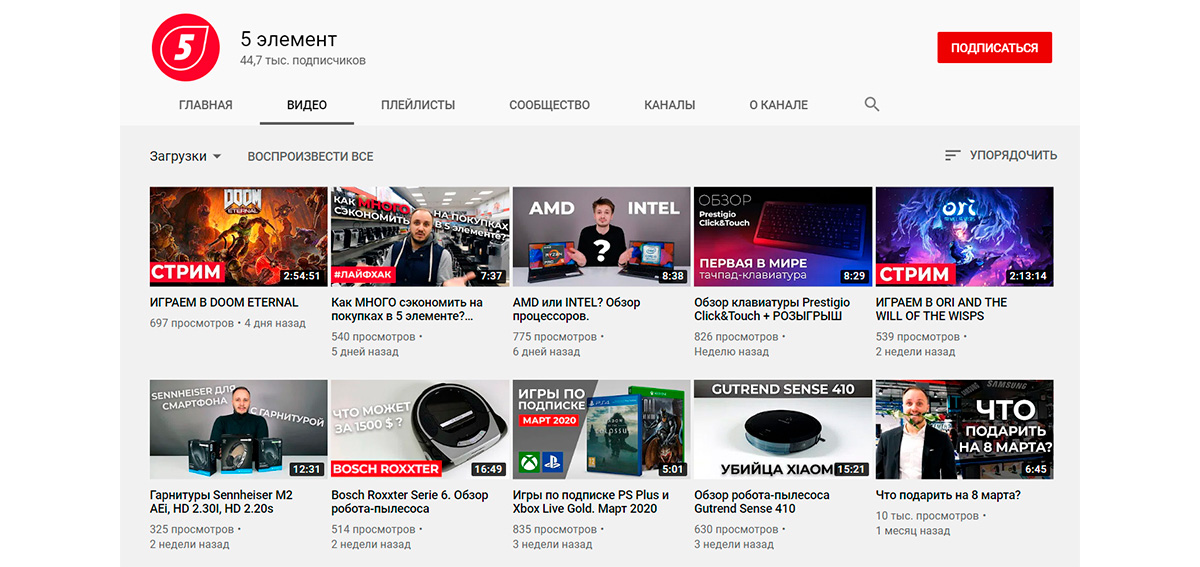
Task: Click the 514 просмотров view count
Action: [x=373, y=530]
